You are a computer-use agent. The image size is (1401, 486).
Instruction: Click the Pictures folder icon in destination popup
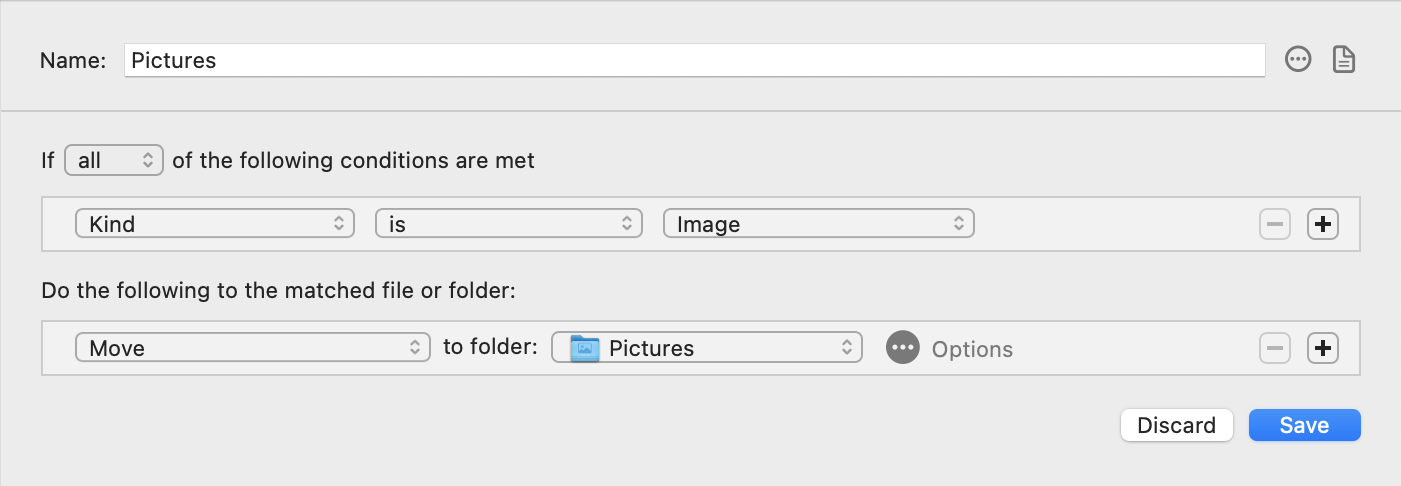pyautogui.click(x=584, y=348)
